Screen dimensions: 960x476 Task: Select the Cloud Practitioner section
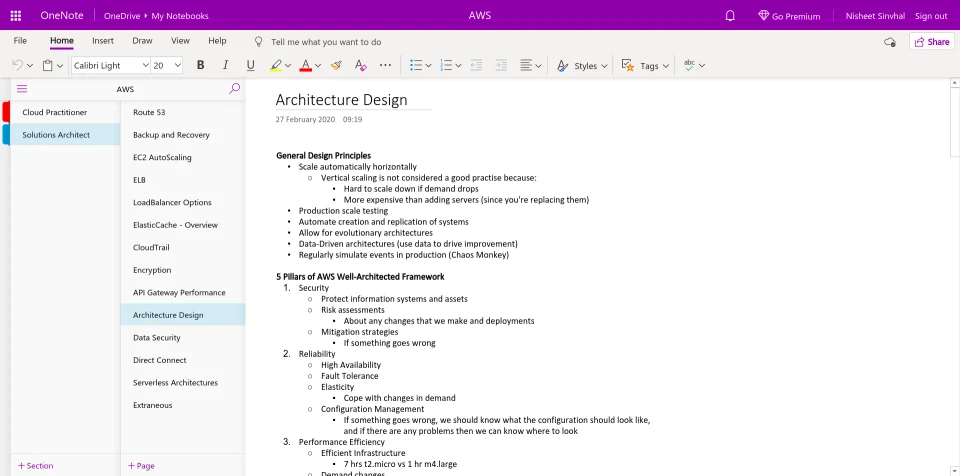point(66,112)
